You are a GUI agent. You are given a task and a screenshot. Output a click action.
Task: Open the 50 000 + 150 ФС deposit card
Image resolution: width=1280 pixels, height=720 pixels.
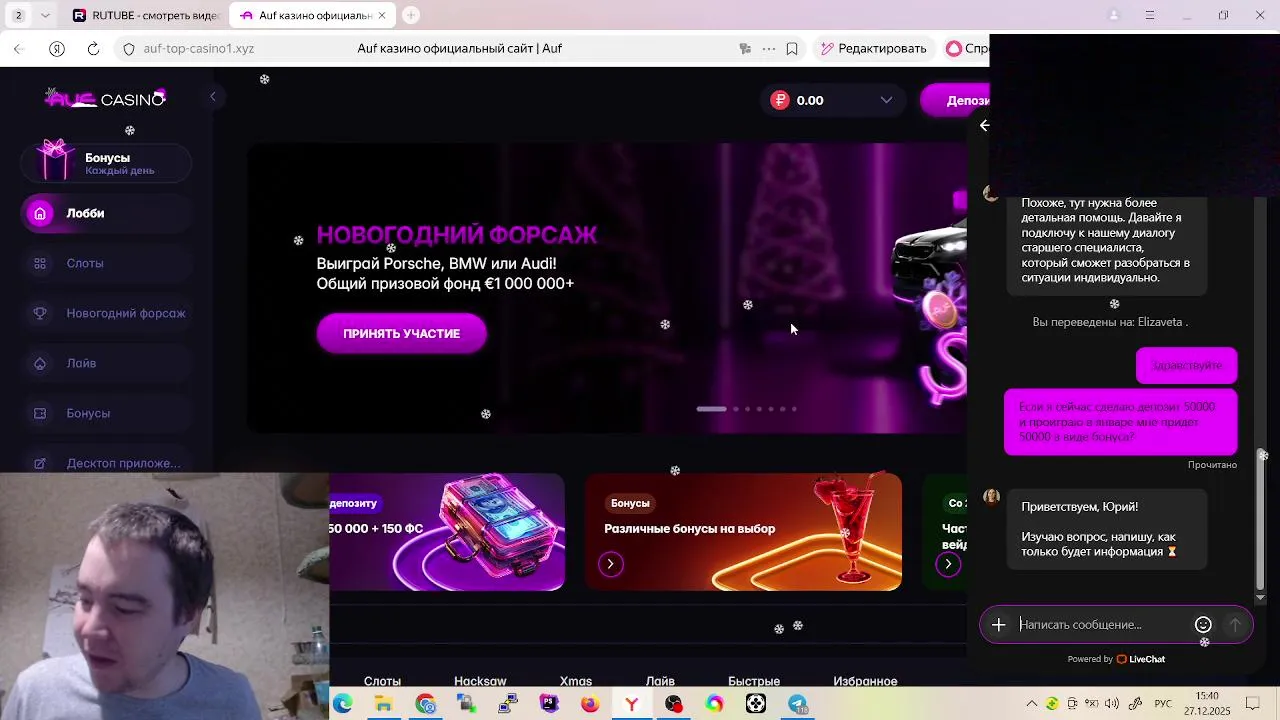(x=447, y=532)
